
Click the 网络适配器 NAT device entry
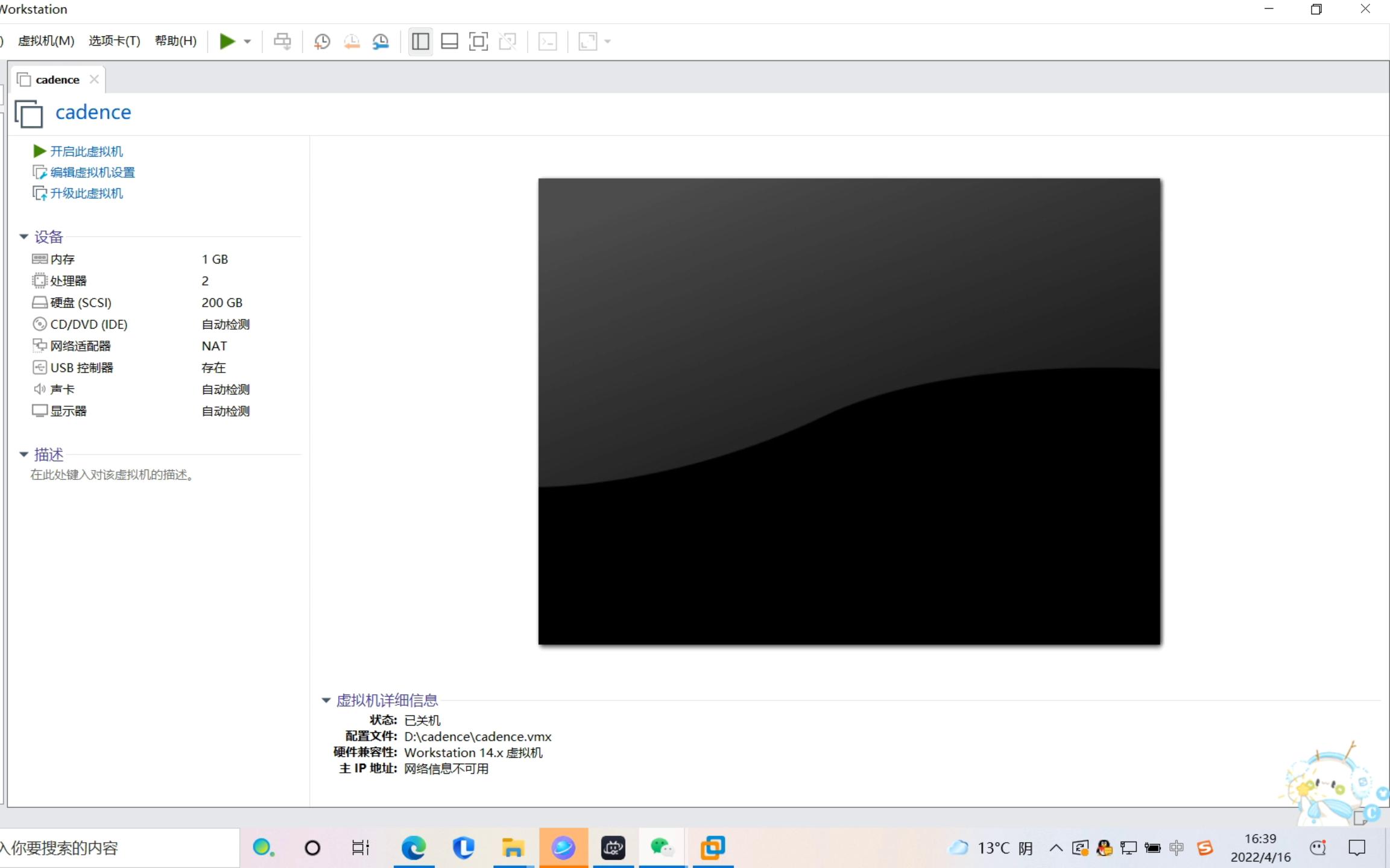(x=80, y=346)
